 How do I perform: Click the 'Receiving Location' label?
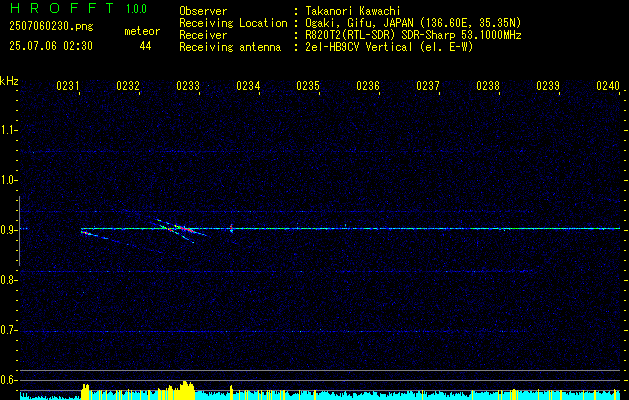pos(233,23)
